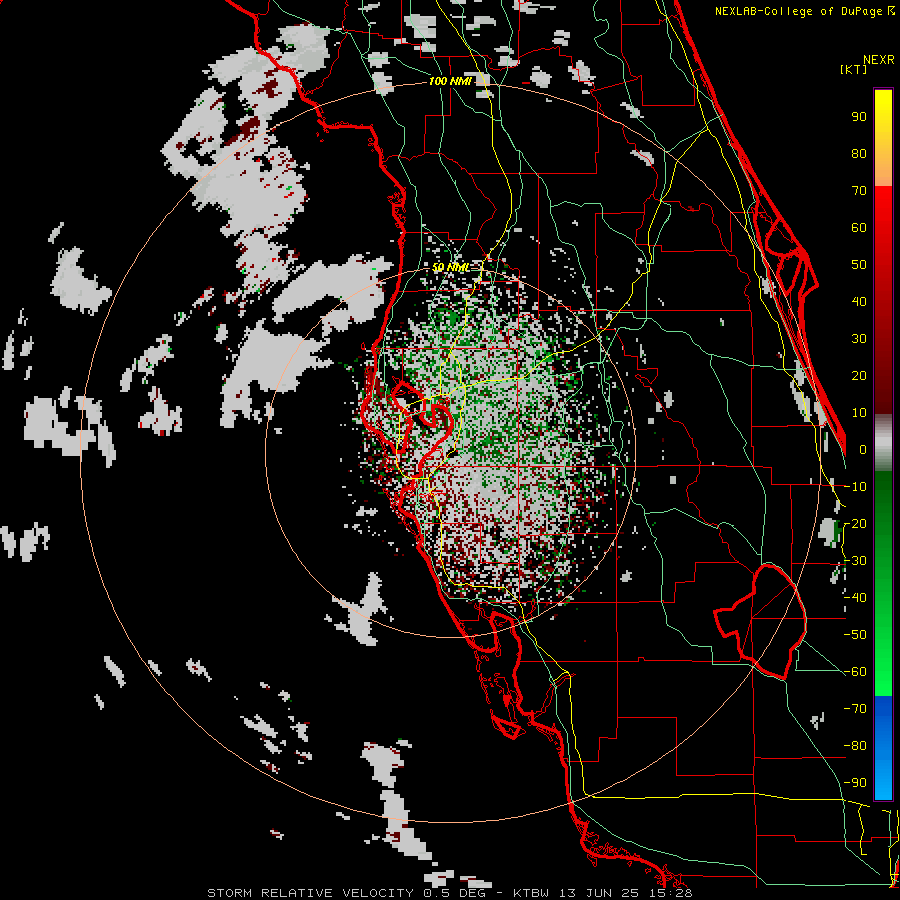Viewport: 900px width, 900px height.
Task: Click the positive "50" value on the velocity scale
Action: tap(859, 265)
